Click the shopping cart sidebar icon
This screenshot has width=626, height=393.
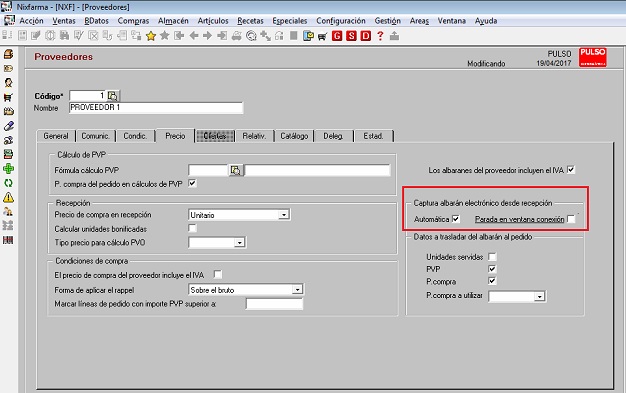point(8,97)
